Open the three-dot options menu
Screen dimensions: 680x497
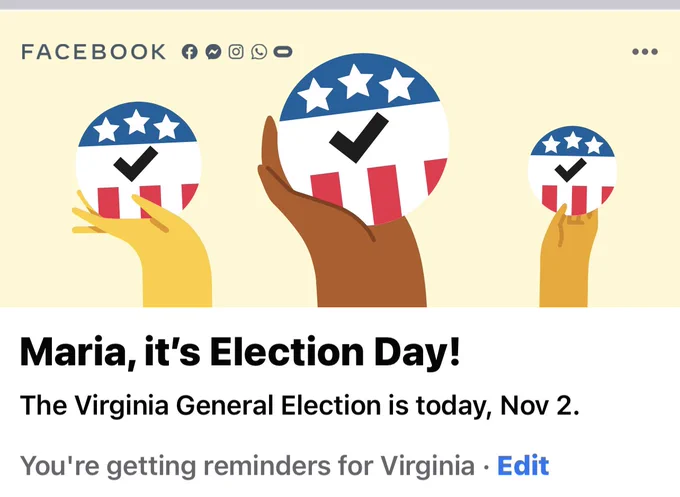pyautogui.click(x=645, y=52)
